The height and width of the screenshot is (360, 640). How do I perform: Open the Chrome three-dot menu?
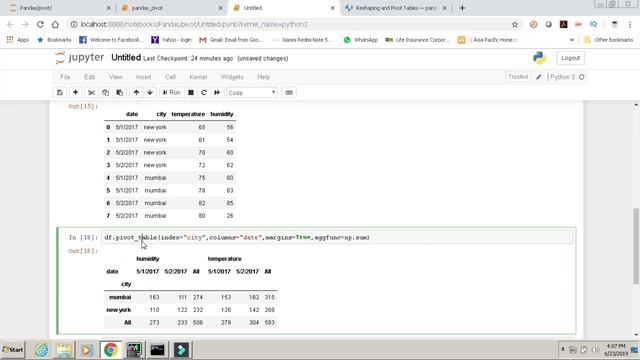tap(630, 24)
